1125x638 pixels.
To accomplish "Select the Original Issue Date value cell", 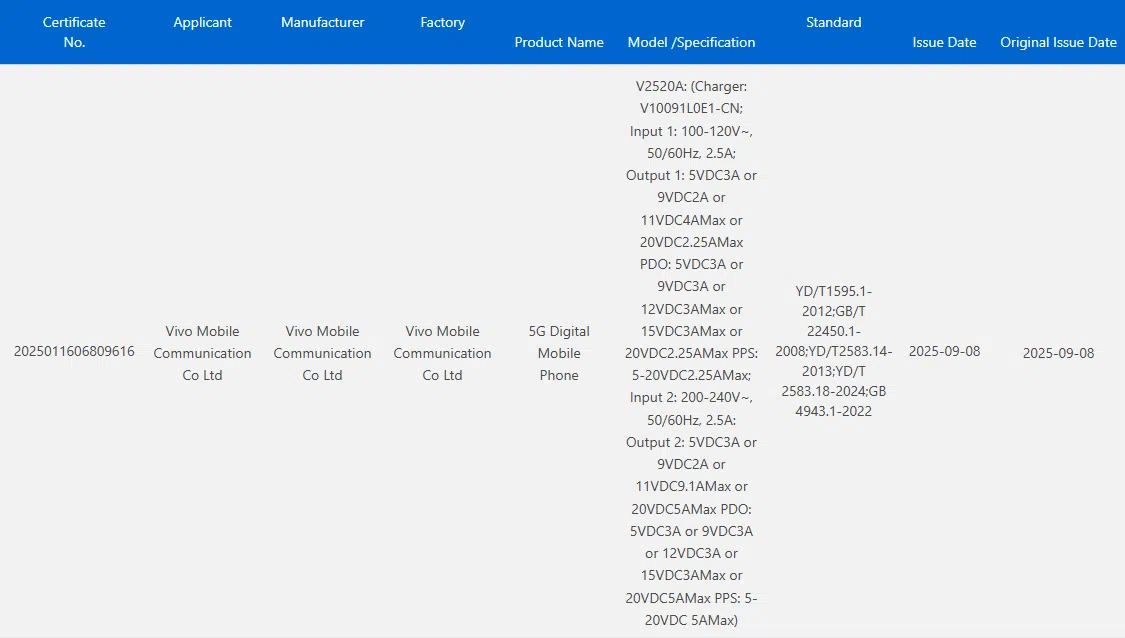I will [x=1058, y=353].
